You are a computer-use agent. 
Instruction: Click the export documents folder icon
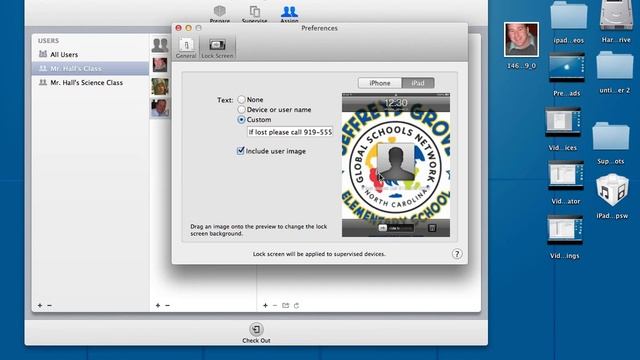pos(285,305)
